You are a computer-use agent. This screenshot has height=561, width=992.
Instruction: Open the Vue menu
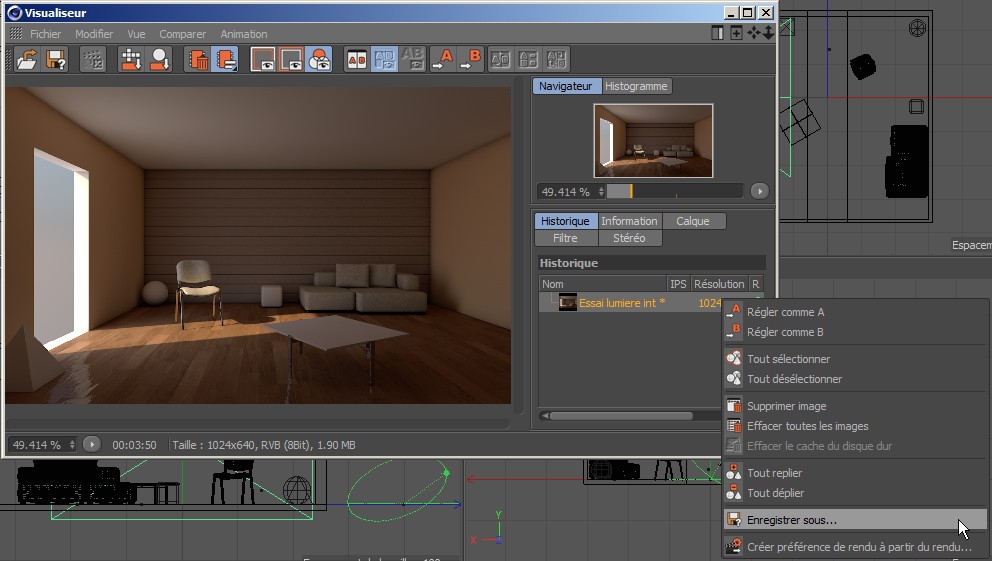[x=136, y=34]
